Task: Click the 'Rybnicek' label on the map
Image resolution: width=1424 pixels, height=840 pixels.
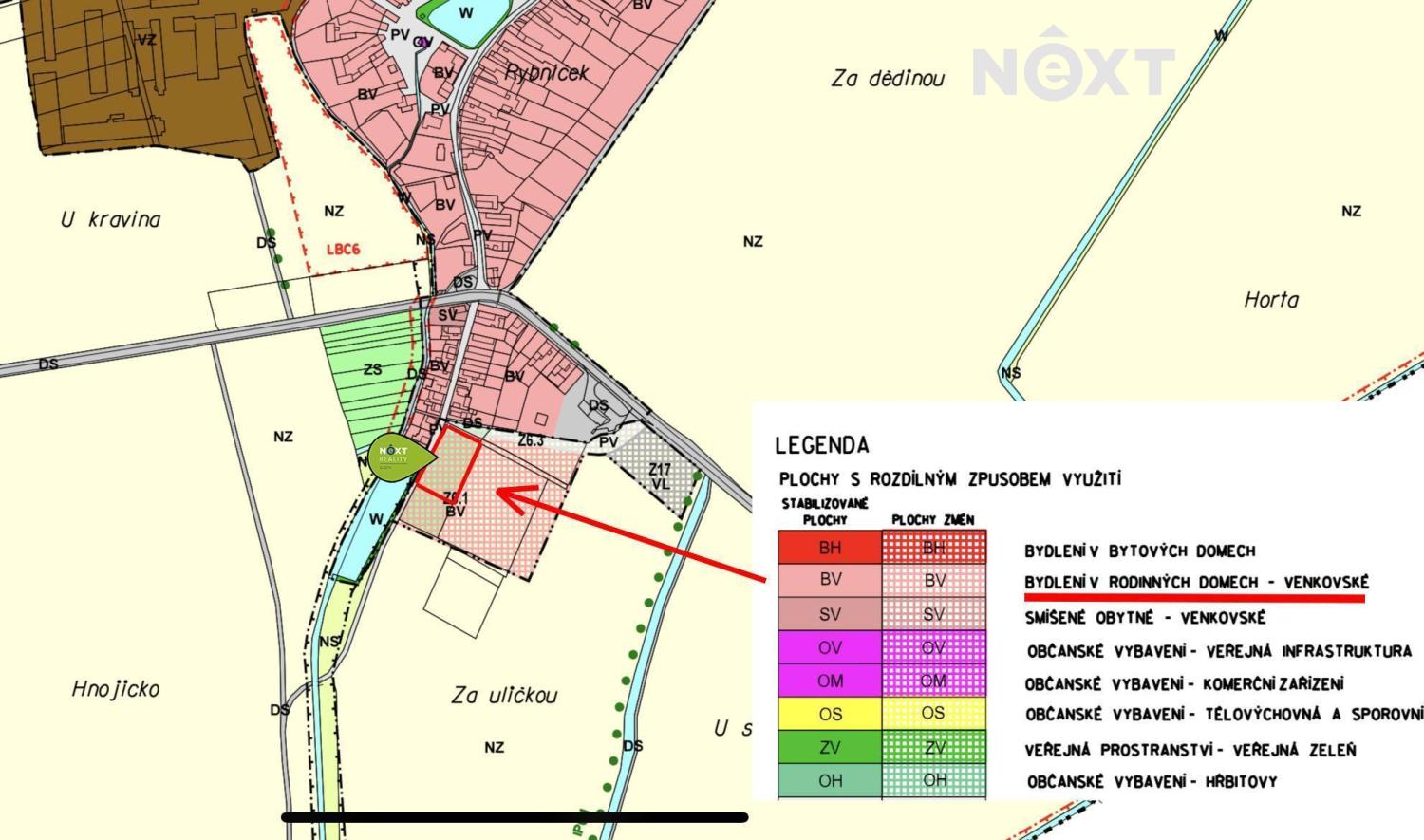Action: 547,73
